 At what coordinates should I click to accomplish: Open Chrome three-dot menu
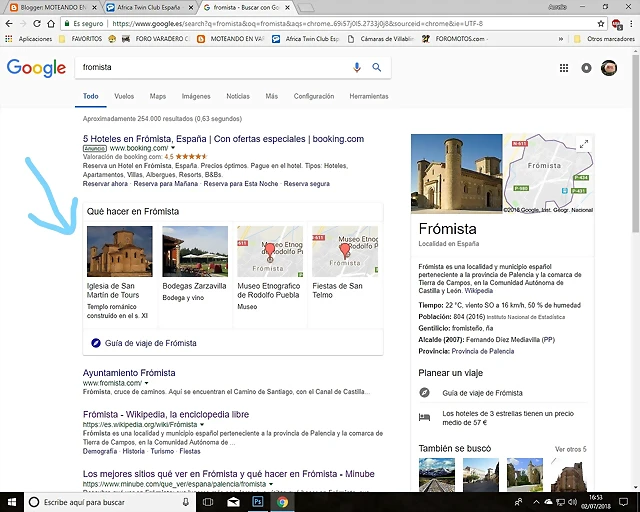click(631, 24)
